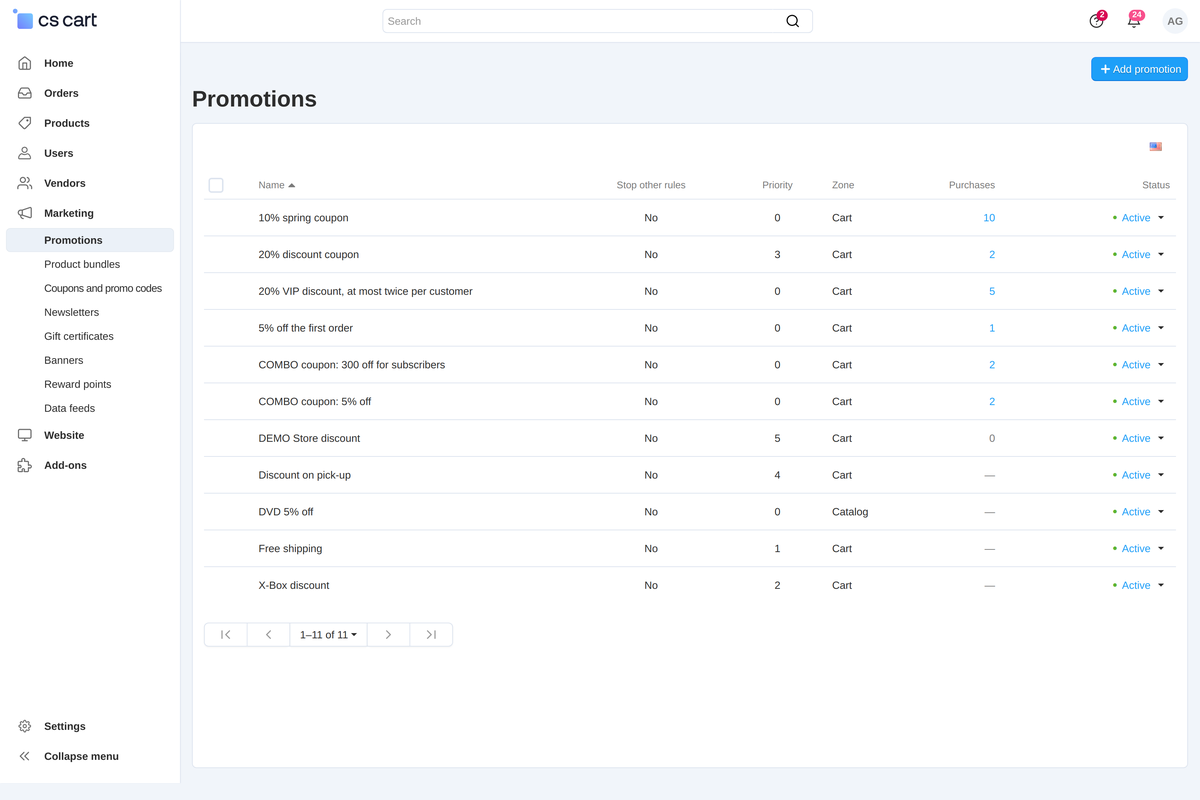Sort the table by Name column
This screenshot has height=800, width=1200.
click(x=277, y=185)
